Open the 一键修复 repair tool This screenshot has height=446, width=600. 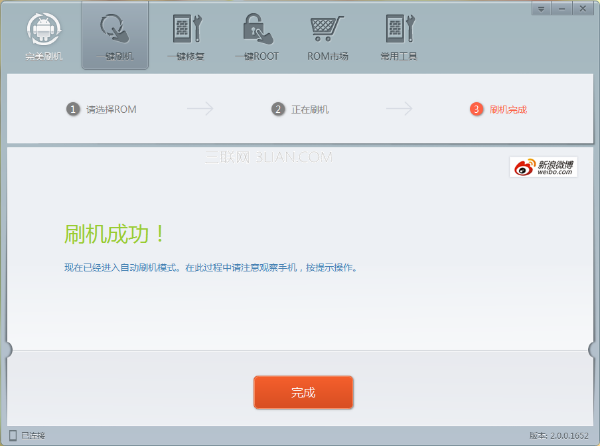186,37
